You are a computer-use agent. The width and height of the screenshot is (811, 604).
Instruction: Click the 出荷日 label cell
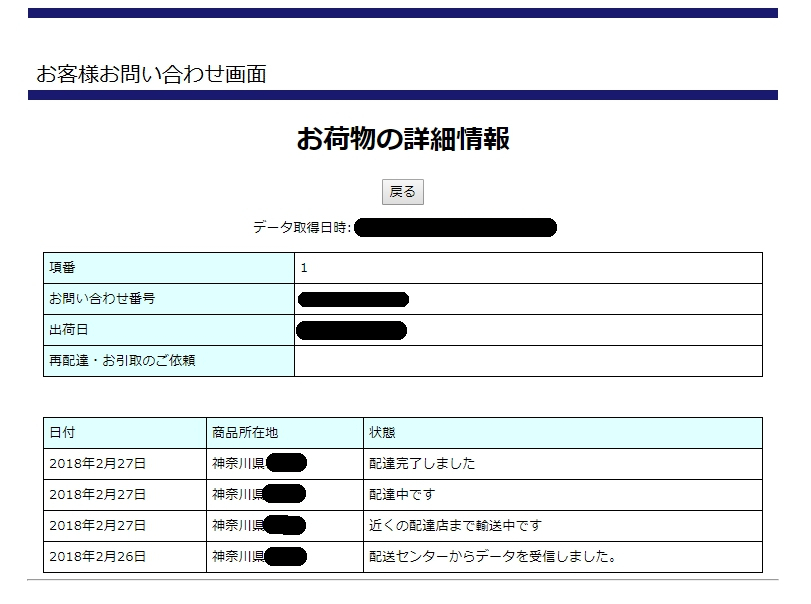(x=169, y=330)
